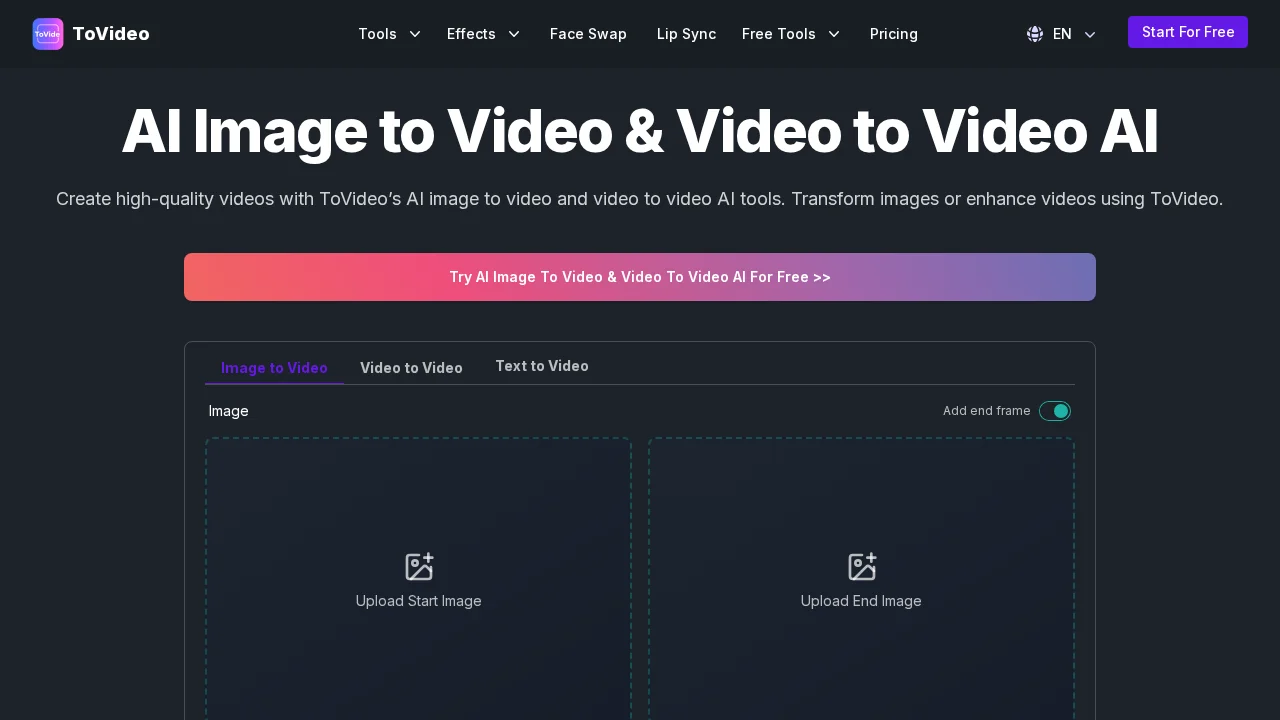The width and height of the screenshot is (1280, 720).
Task: Click Start For Free
Action: tap(1187, 32)
